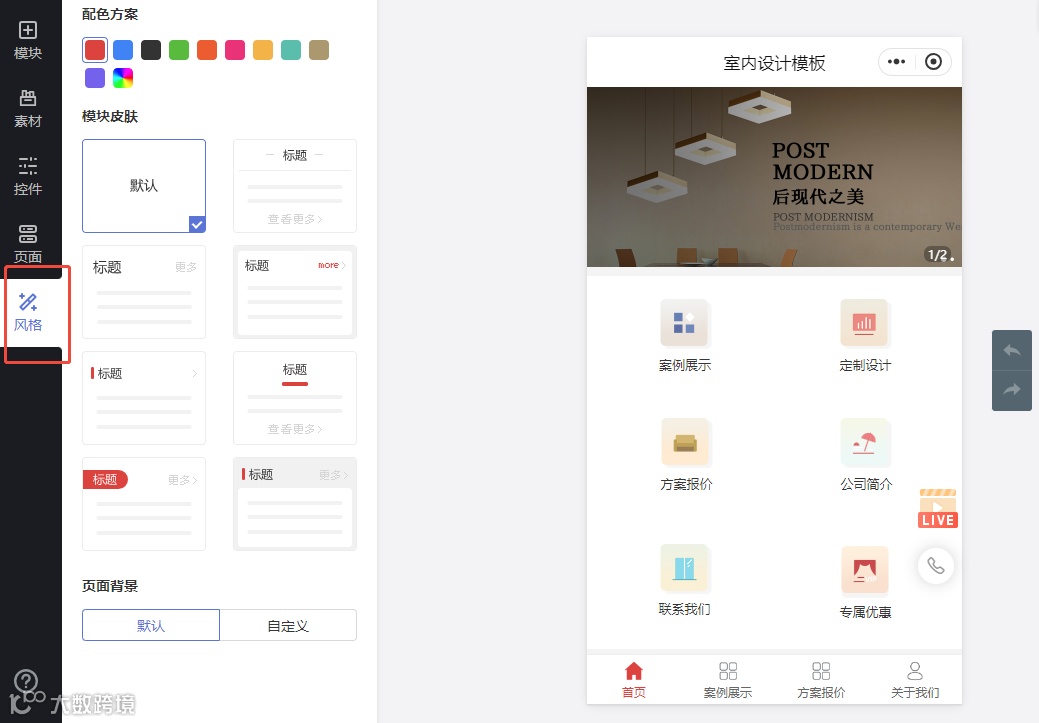Click the 1/2 banner page indicator

940,254
